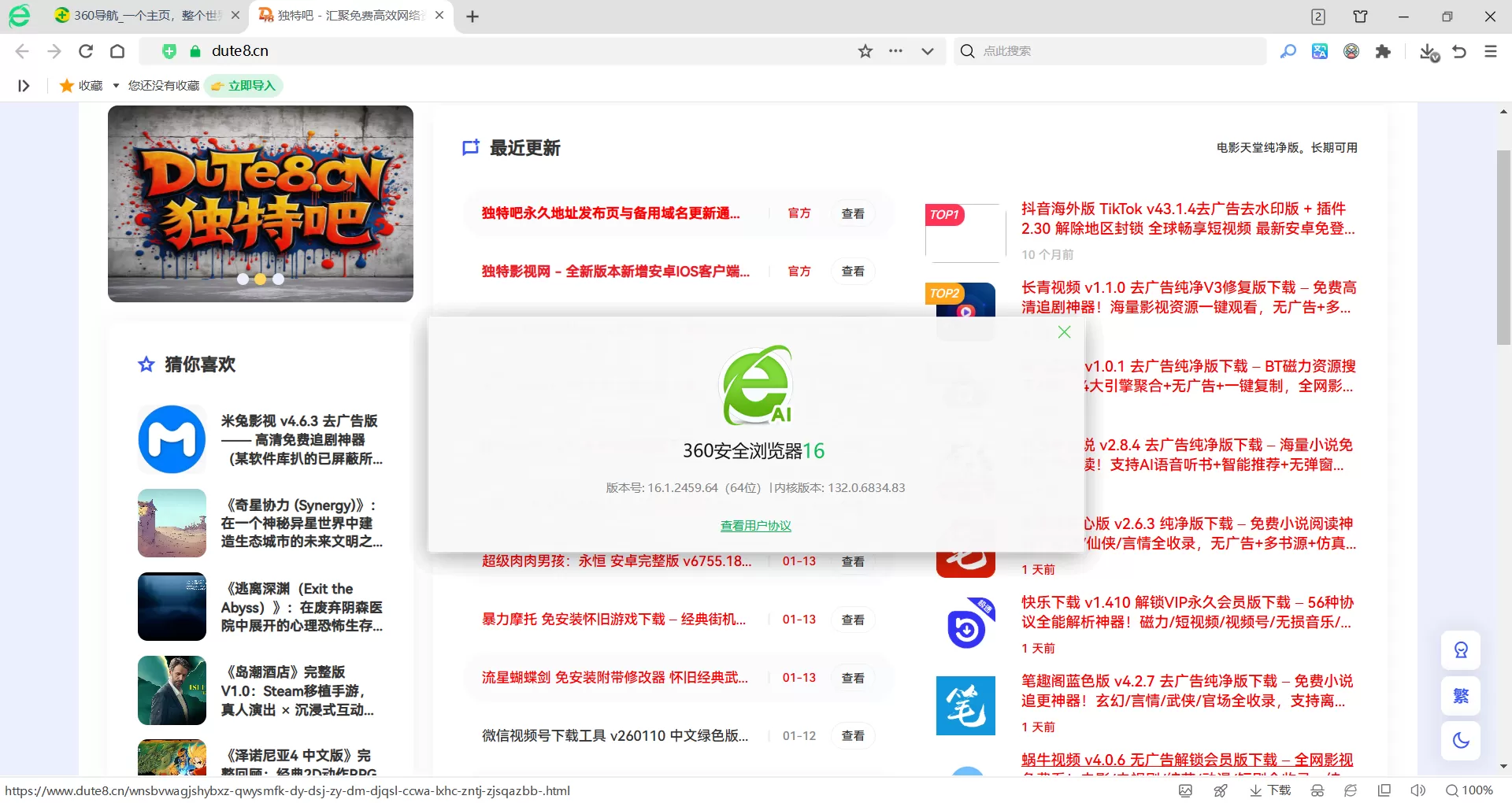Open the browser extensions puzzle icon
This screenshot has width=1512, height=803.
(1384, 51)
